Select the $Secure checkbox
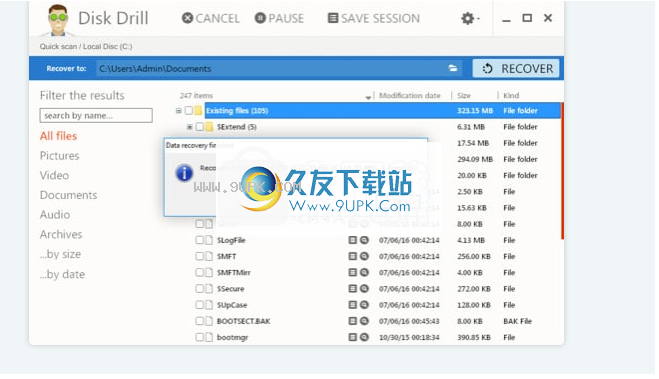 tap(200, 289)
